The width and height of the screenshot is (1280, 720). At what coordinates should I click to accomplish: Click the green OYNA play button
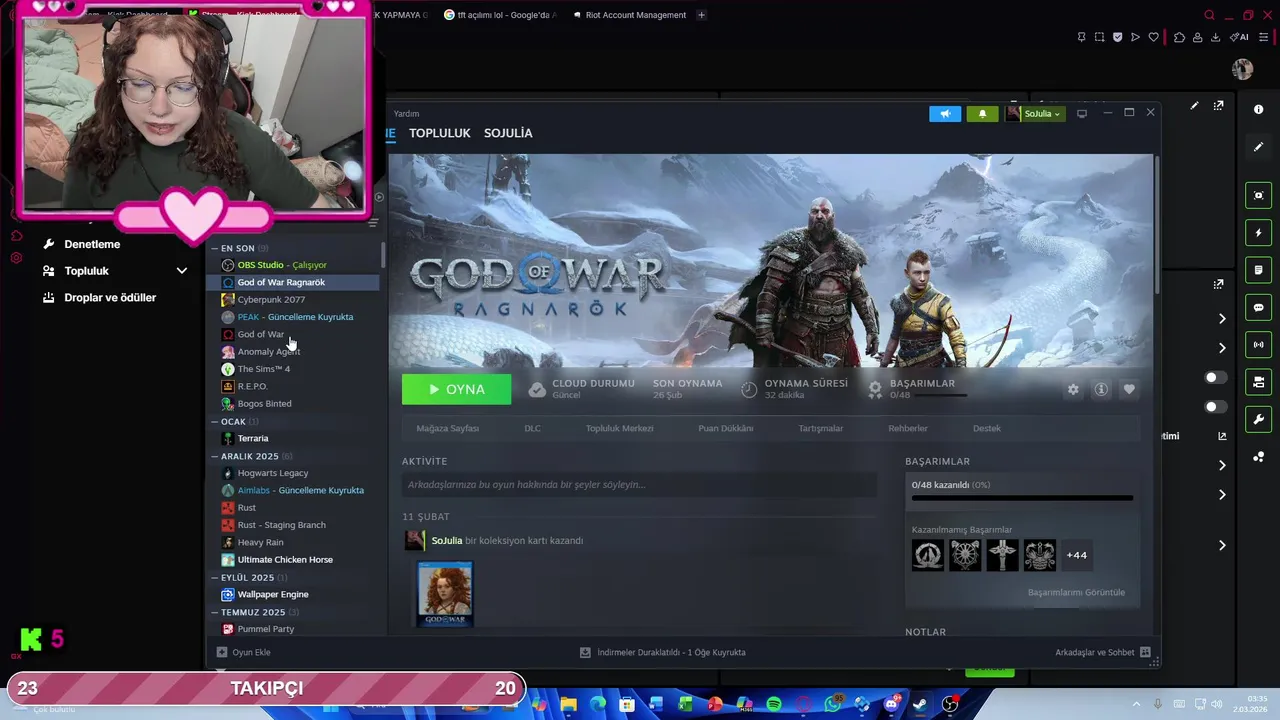coord(456,389)
